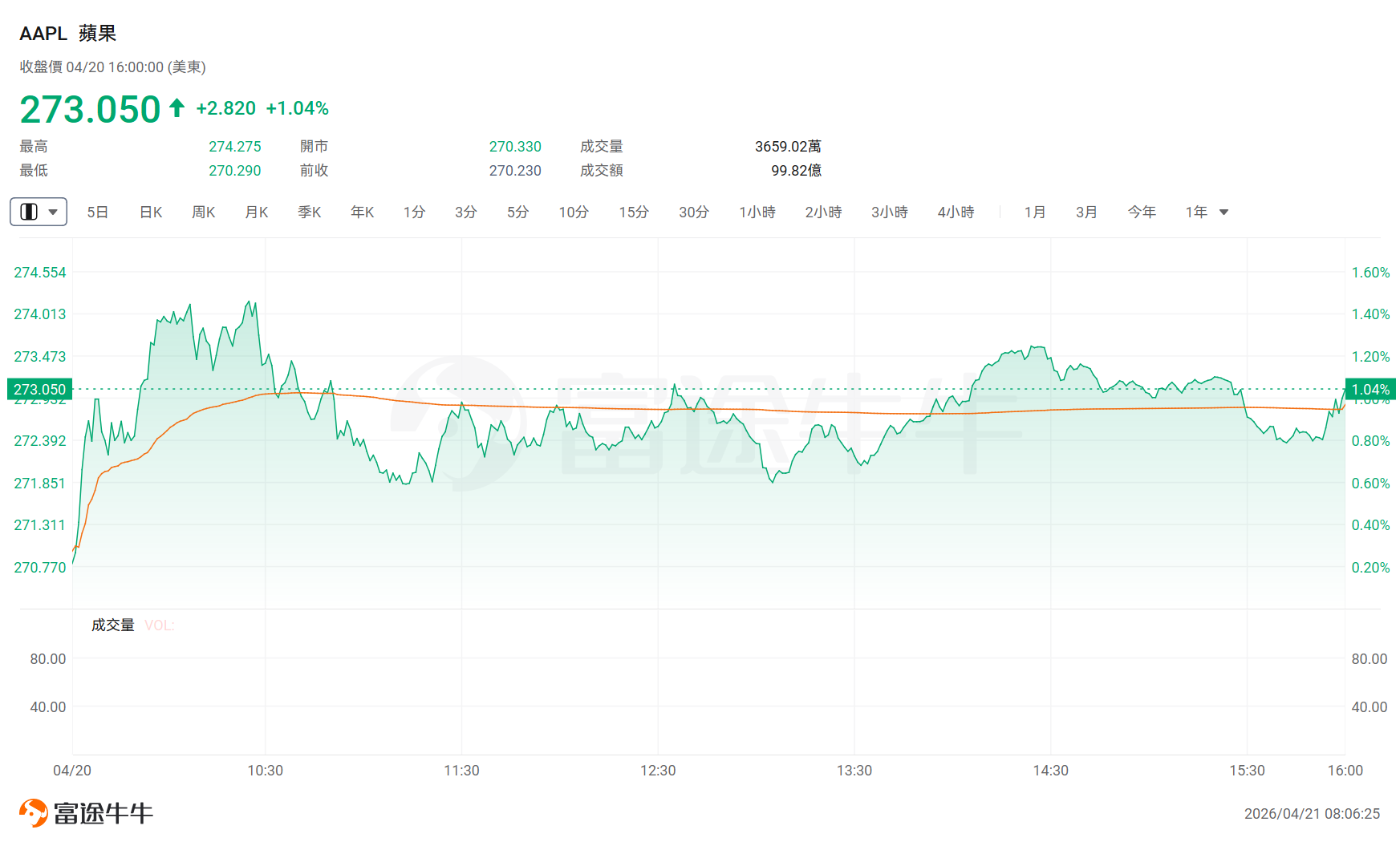Click the green up-arrow price indicator
1400x846 pixels.
(x=177, y=107)
